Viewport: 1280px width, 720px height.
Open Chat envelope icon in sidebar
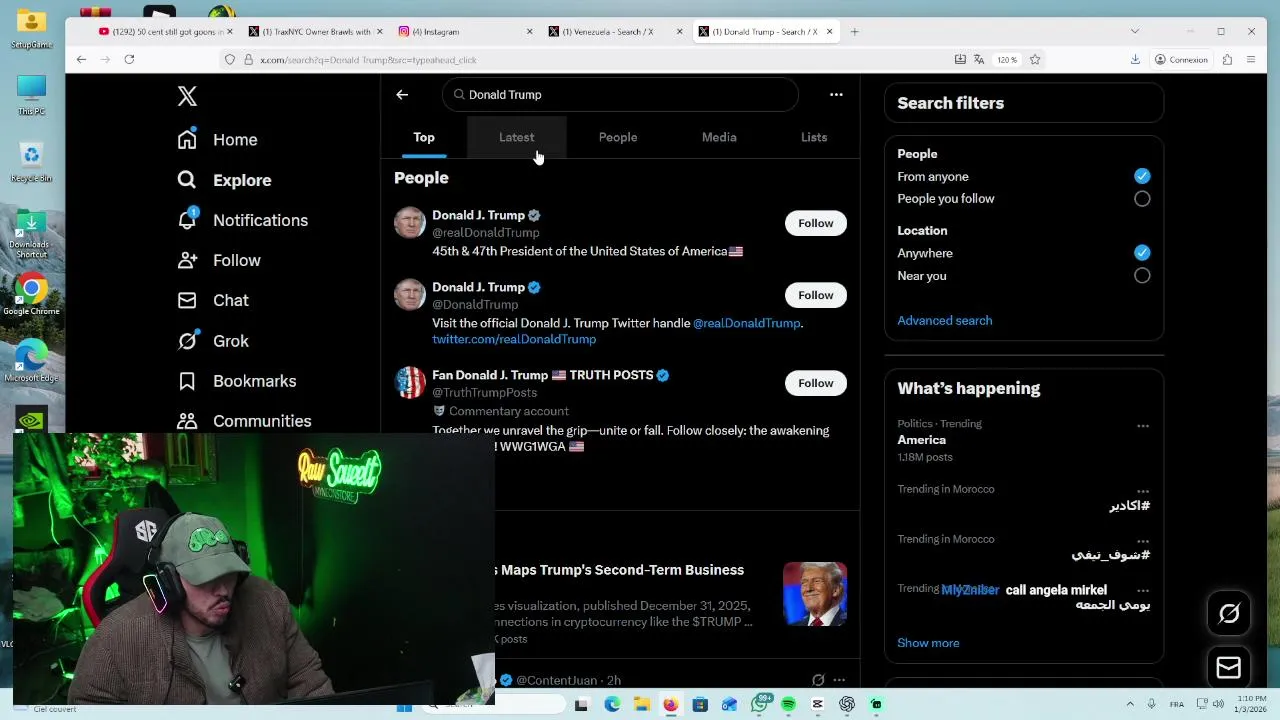pos(187,300)
